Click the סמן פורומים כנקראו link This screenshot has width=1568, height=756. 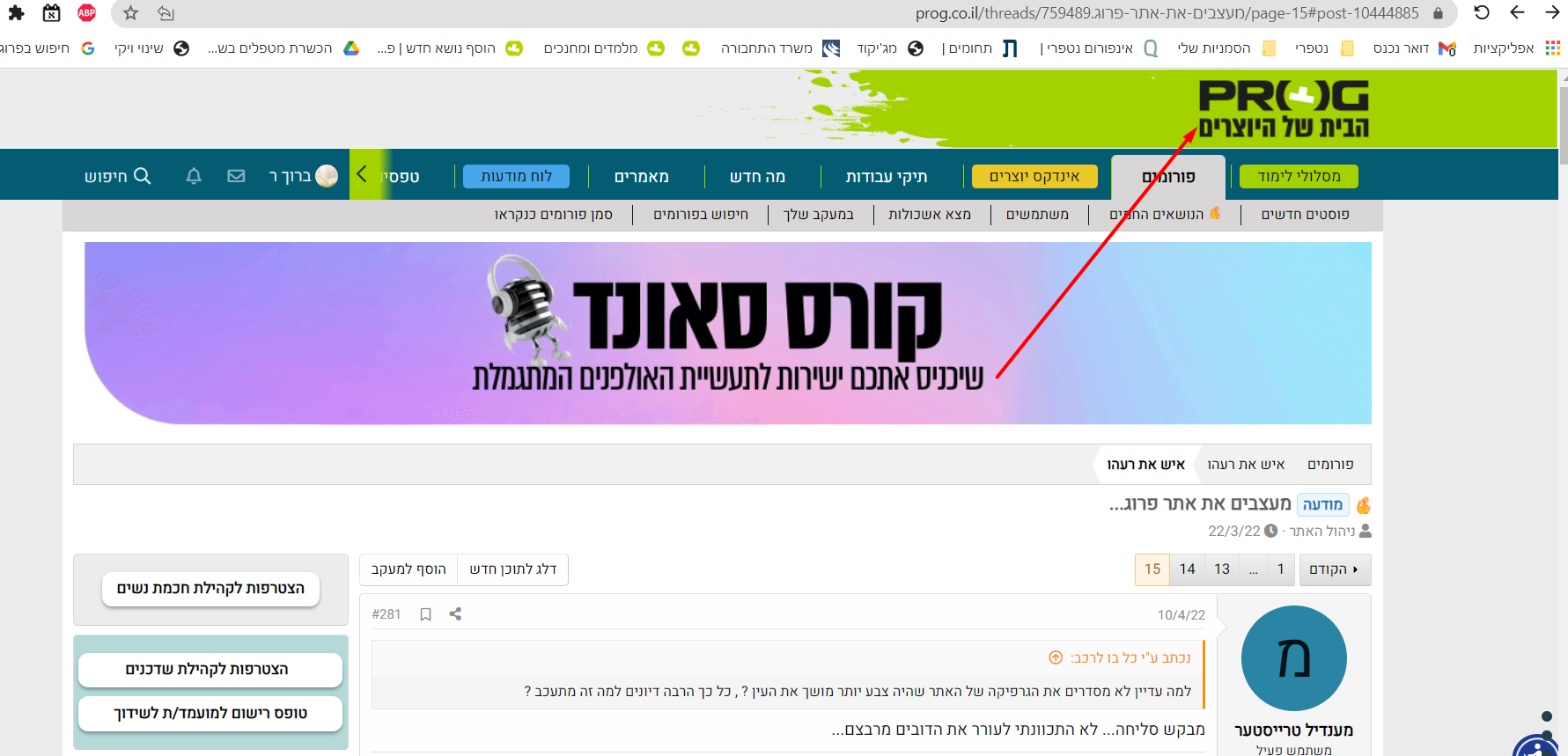pos(554,214)
